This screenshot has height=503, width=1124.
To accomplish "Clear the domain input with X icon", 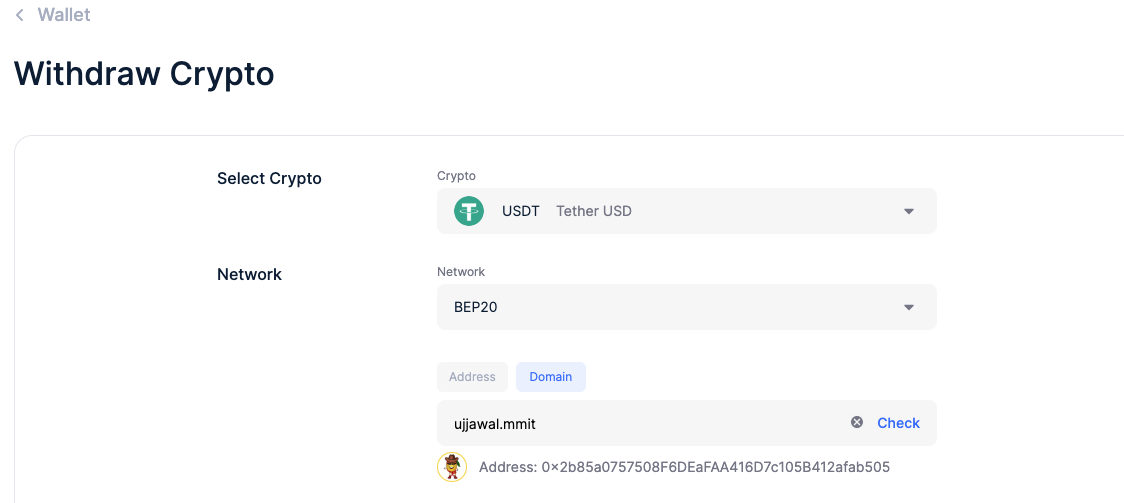I will tap(857, 423).
